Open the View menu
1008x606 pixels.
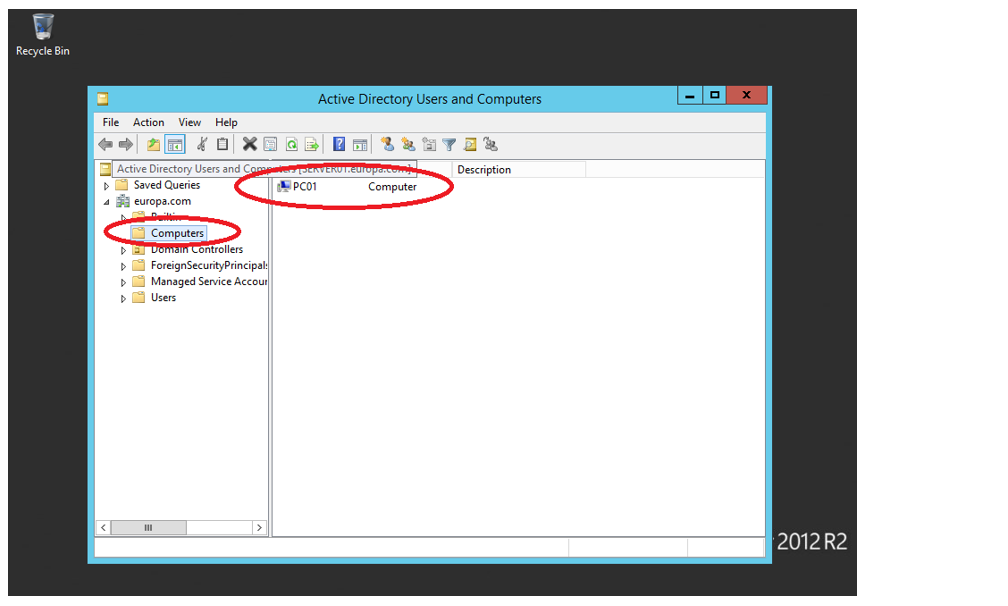(x=190, y=122)
